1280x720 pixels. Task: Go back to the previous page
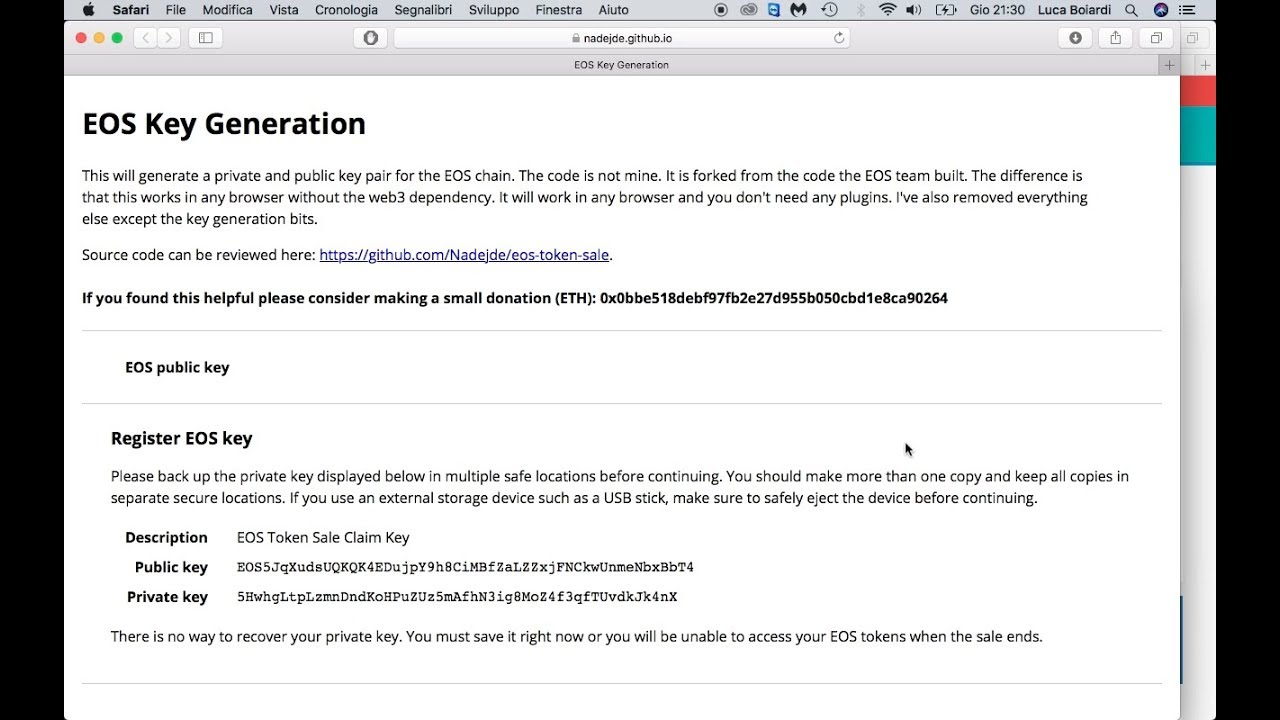click(146, 38)
